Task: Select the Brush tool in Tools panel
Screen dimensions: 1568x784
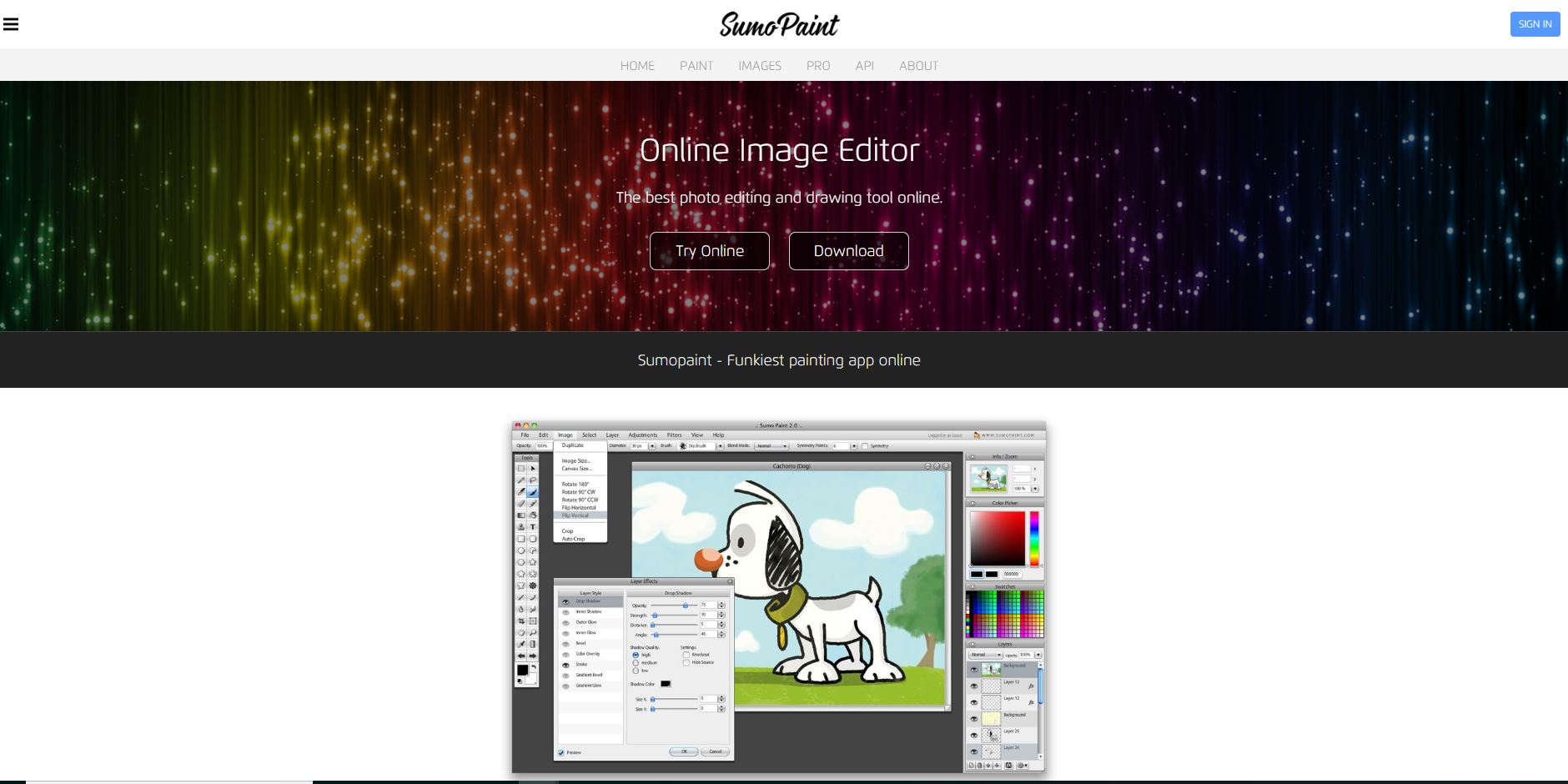Action: 532,492
